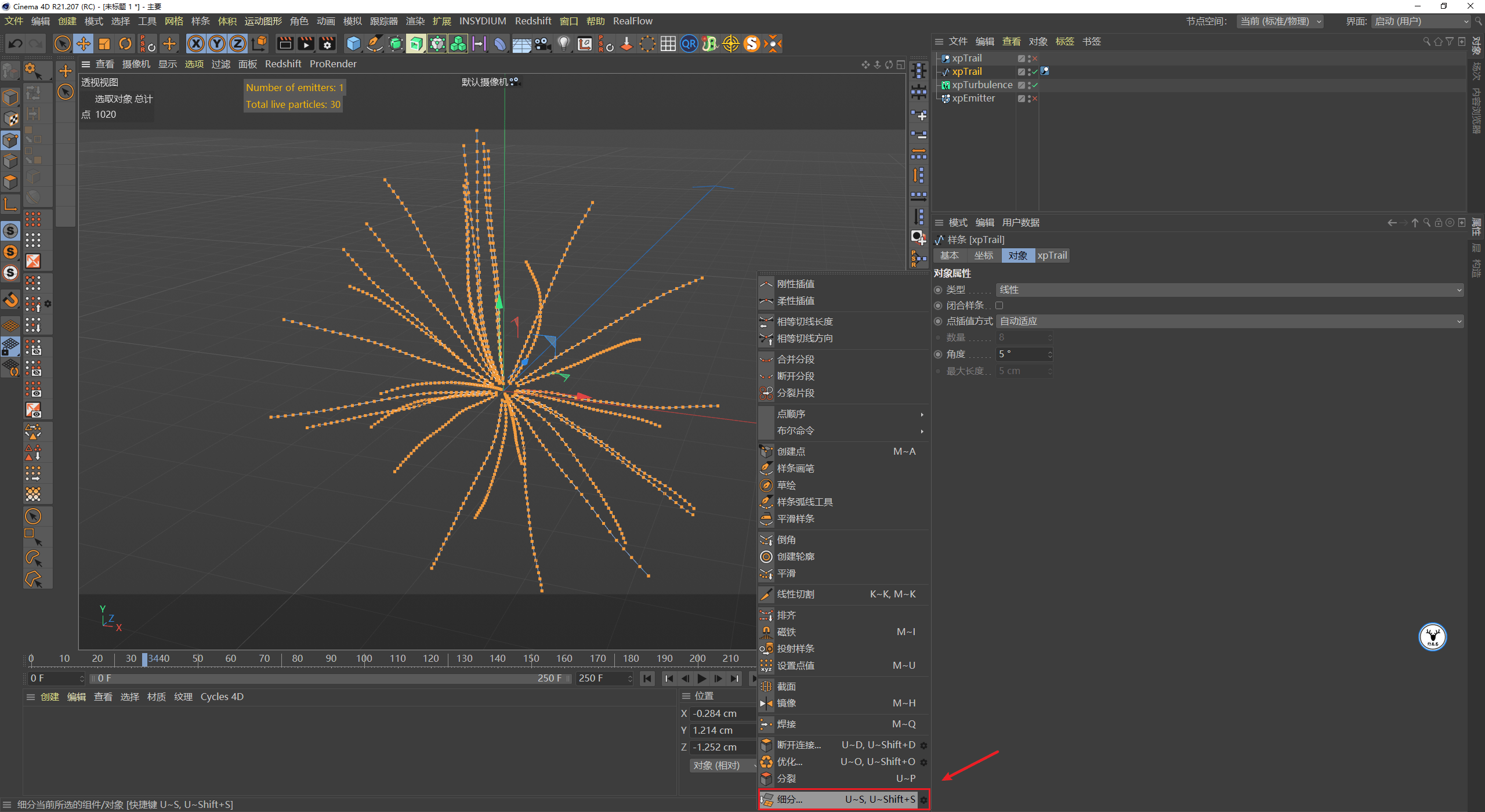Activate Points mode in the left palette
This screenshot has width=1485, height=812.
tap(10, 139)
